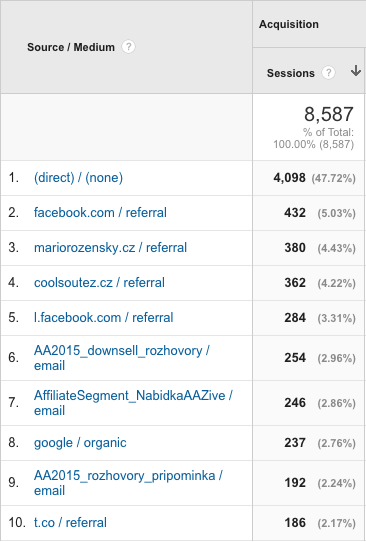
Task: Click the 432 sessions cell for facebook.com
Action: pyautogui.click(x=295, y=213)
